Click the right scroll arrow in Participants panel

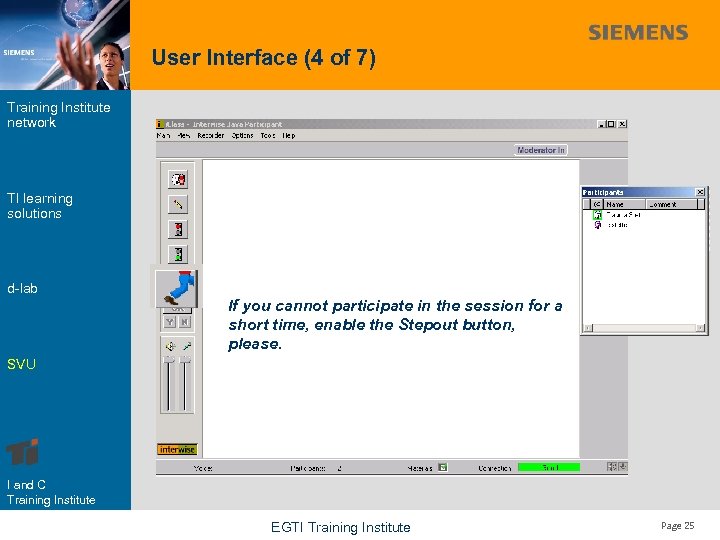(x=700, y=328)
